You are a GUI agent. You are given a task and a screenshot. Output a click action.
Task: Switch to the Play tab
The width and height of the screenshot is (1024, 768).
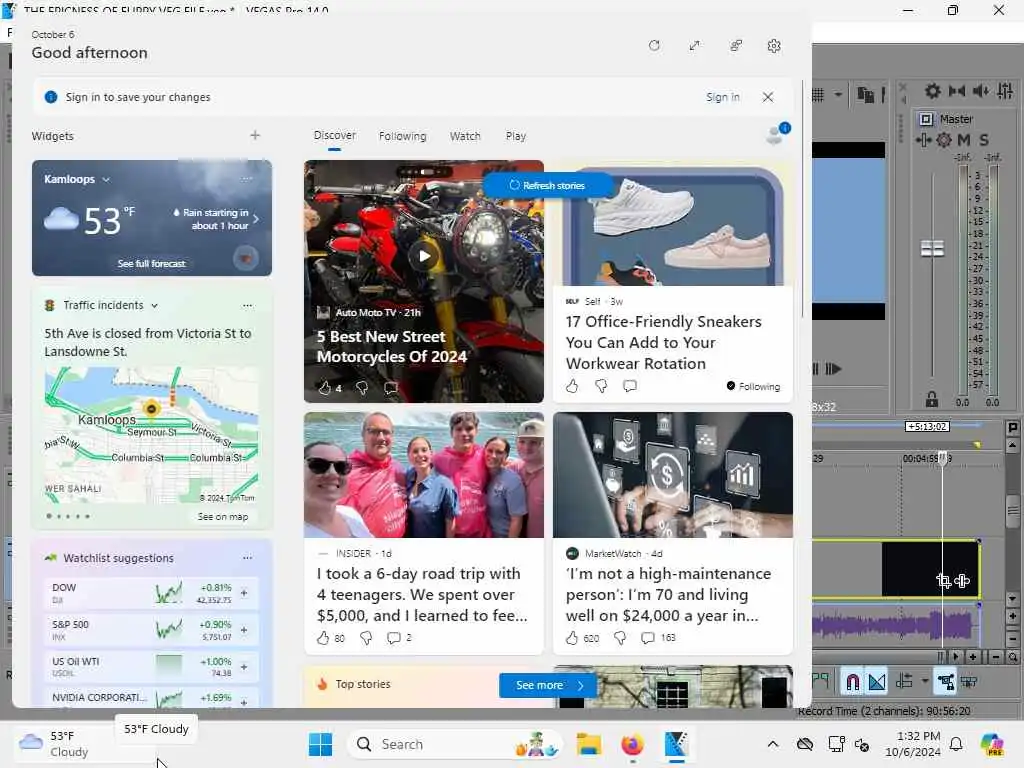coord(515,136)
